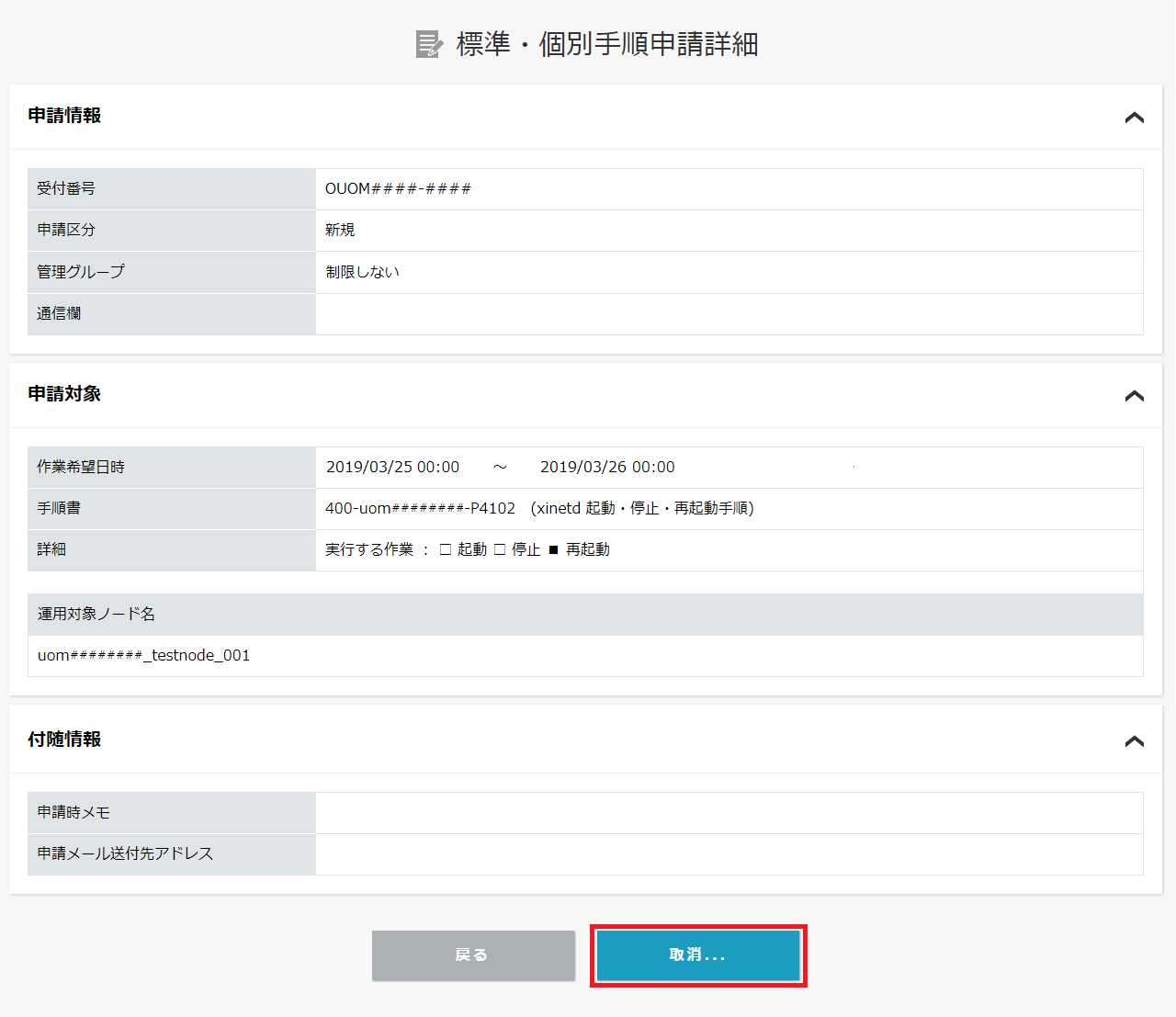1176x1017 pixels.
Task: Click node name uom########_testnode_001
Action: [x=143, y=655]
